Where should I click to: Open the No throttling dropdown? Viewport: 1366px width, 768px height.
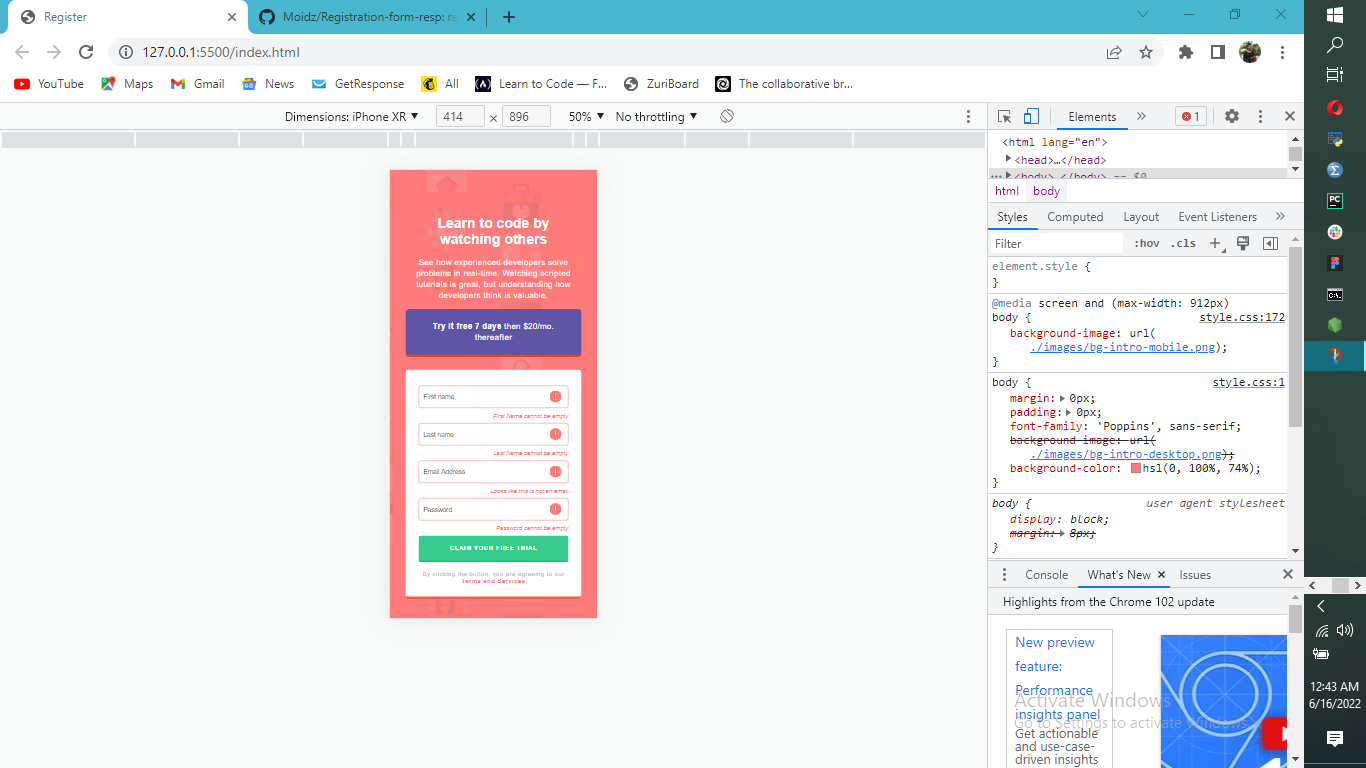657,117
